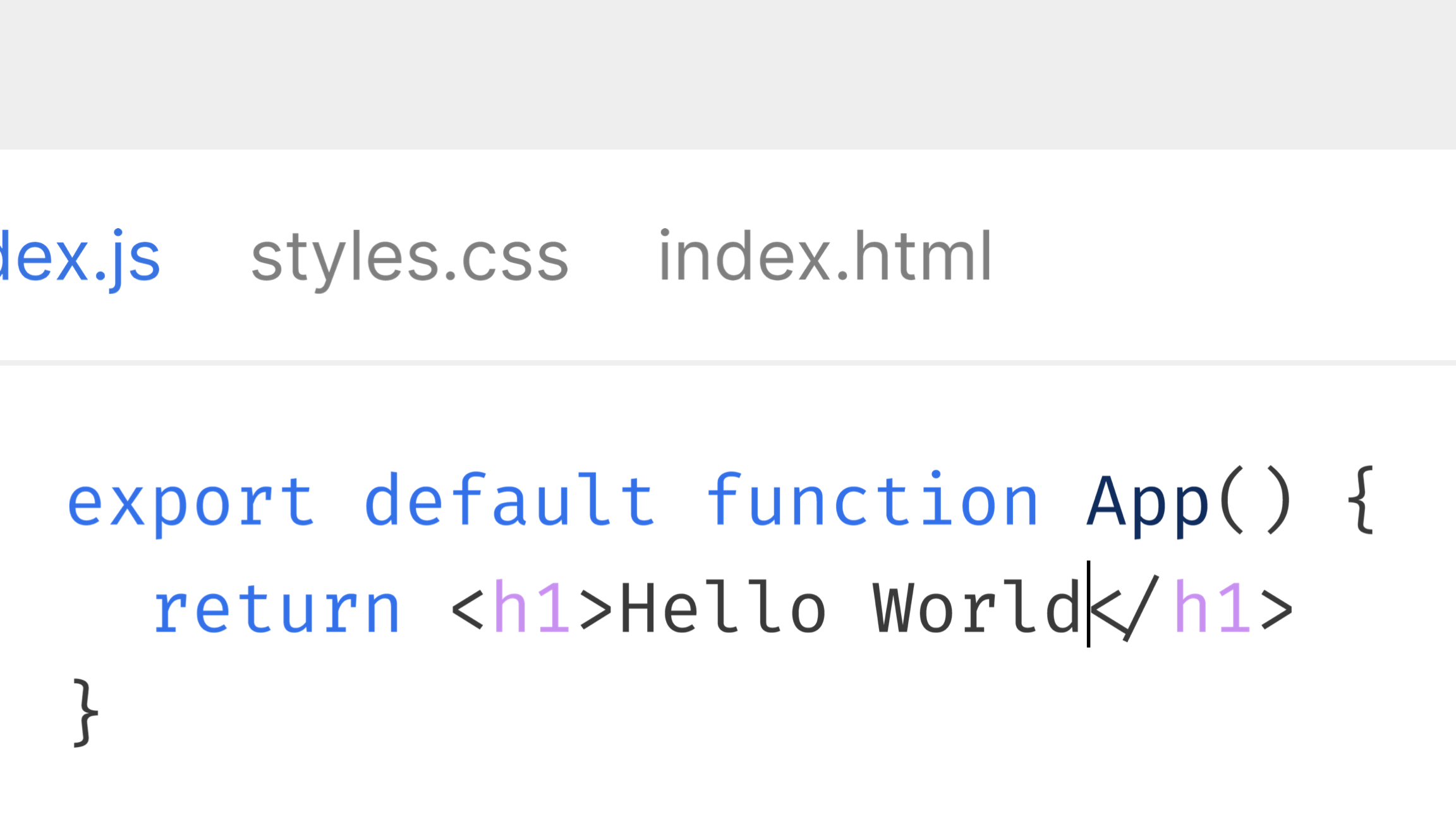Click the closing h1 tag

[x=1194, y=608]
